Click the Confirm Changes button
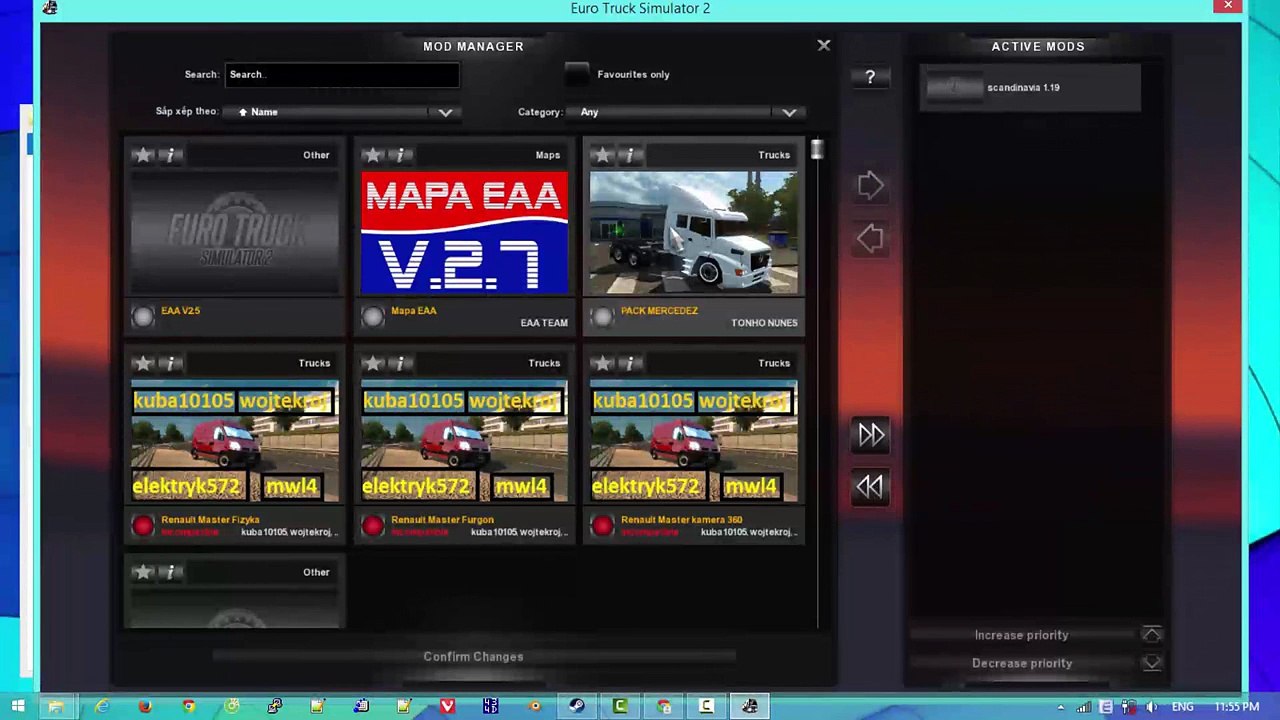Viewport: 1280px width, 720px height. coord(473,657)
